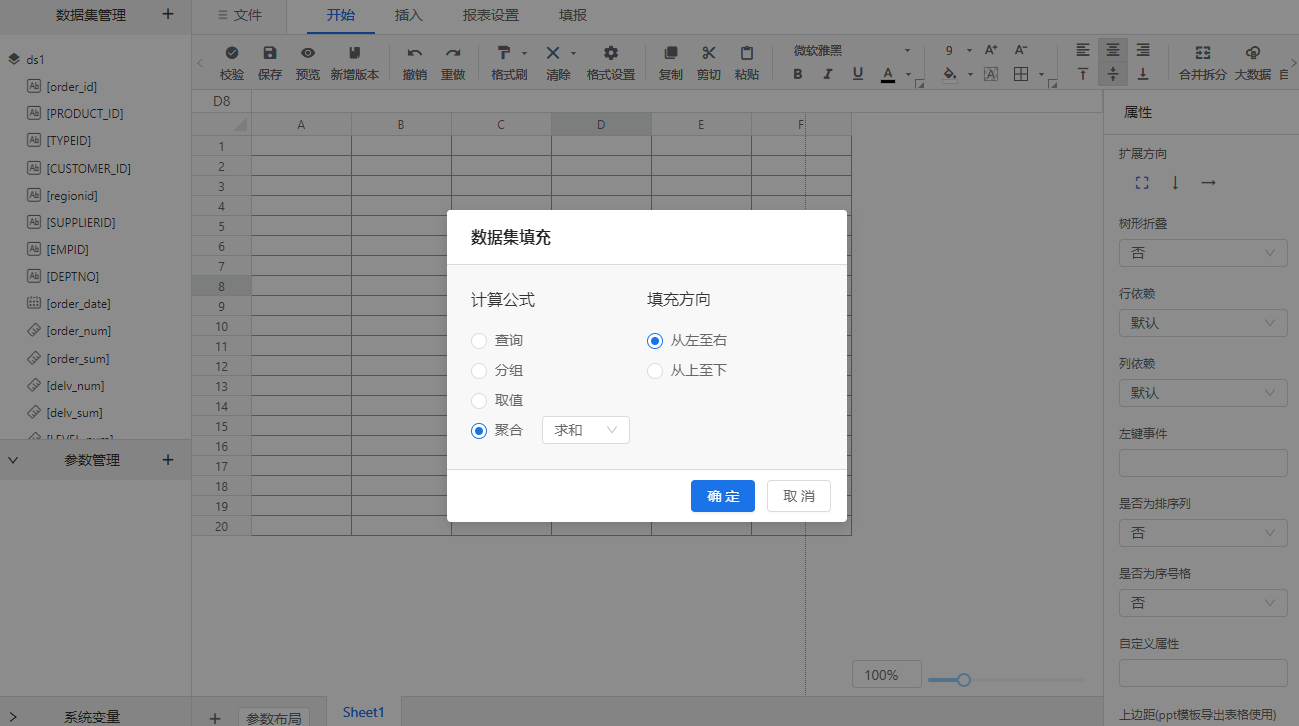Open the 微软雅黑 font family dropdown
This screenshot has width=1299, height=726.
click(x=853, y=50)
